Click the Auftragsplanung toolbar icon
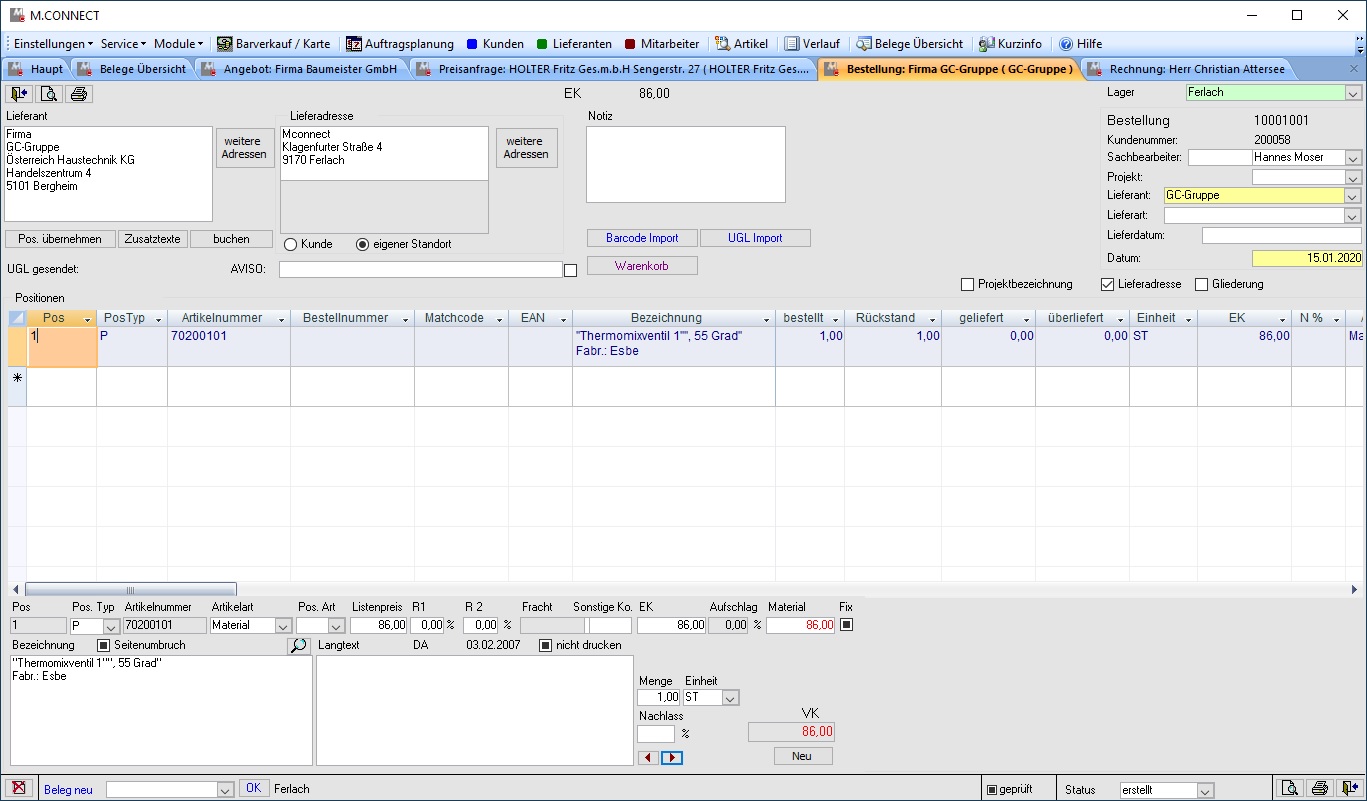This screenshot has height=801, width=1367. (x=354, y=44)
